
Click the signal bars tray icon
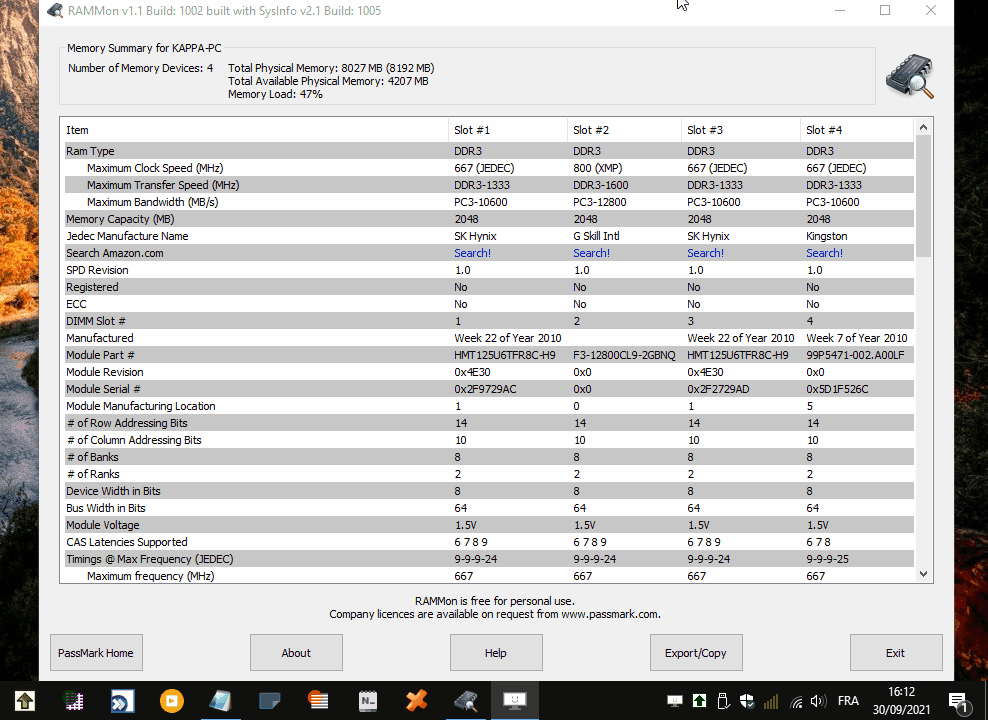click(771, 701)
